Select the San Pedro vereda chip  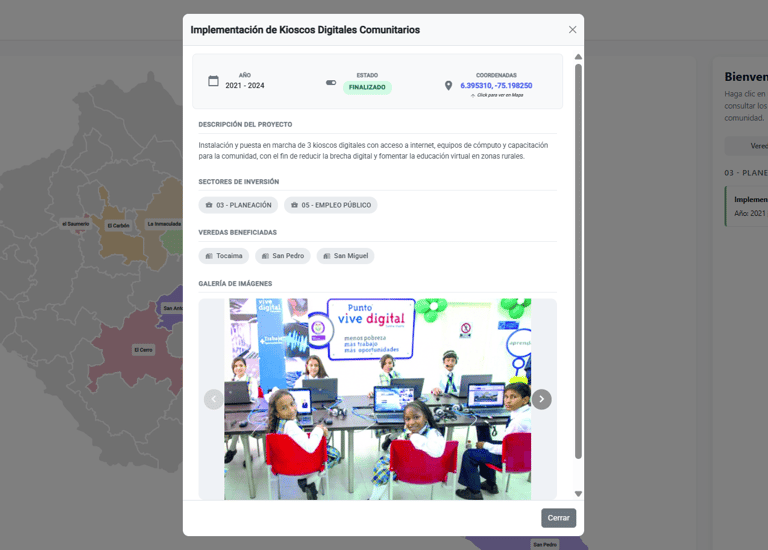(x=283, y=256)
